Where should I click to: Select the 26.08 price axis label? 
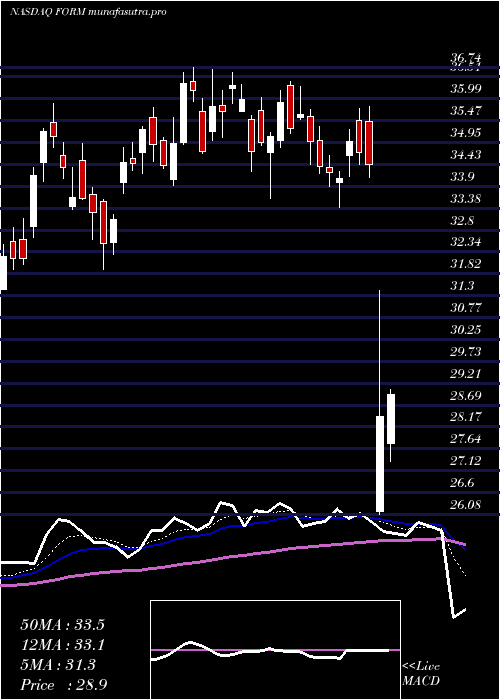point(466,505)
